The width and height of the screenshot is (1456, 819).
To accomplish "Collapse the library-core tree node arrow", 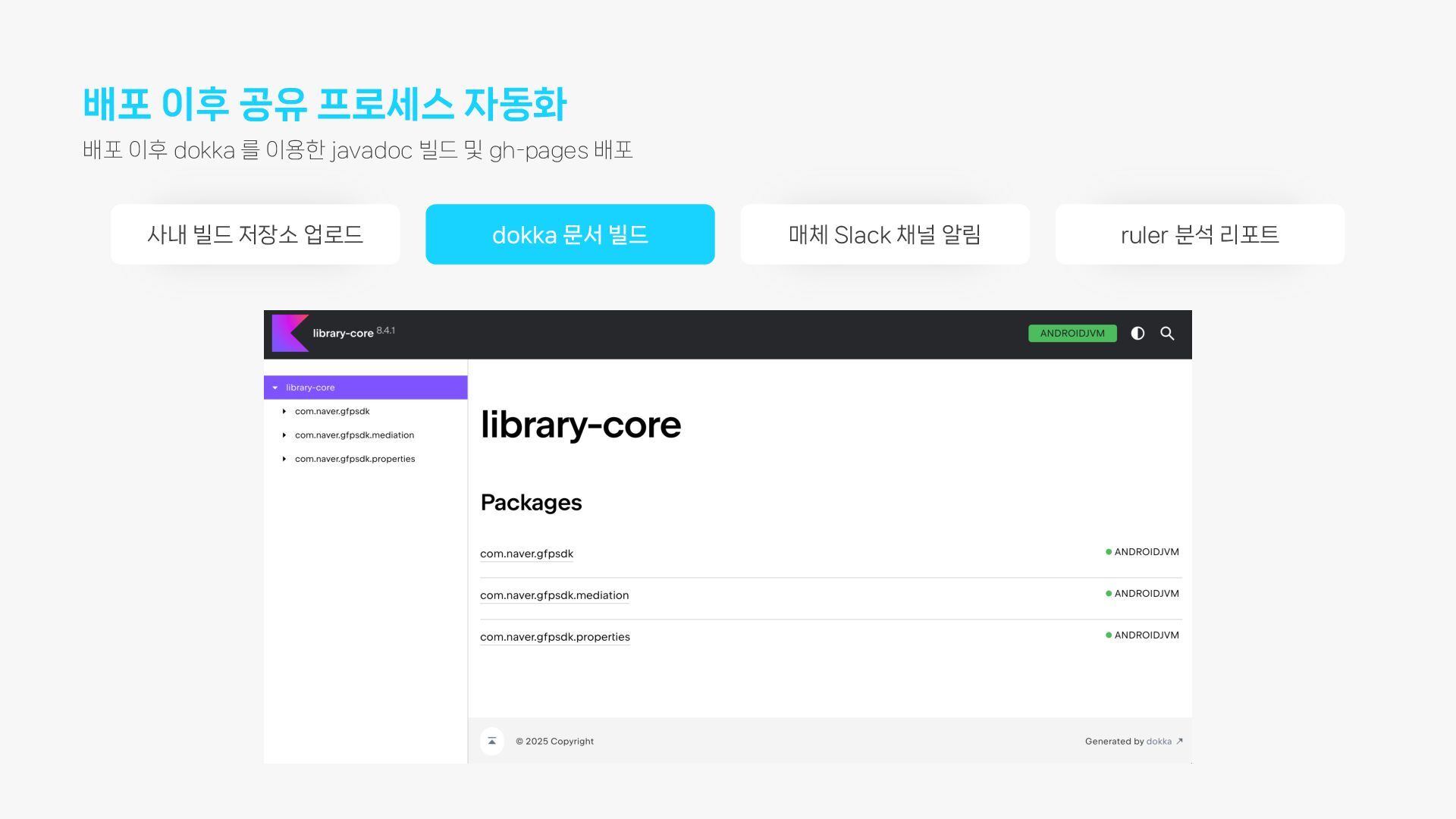I will point(275,388).
